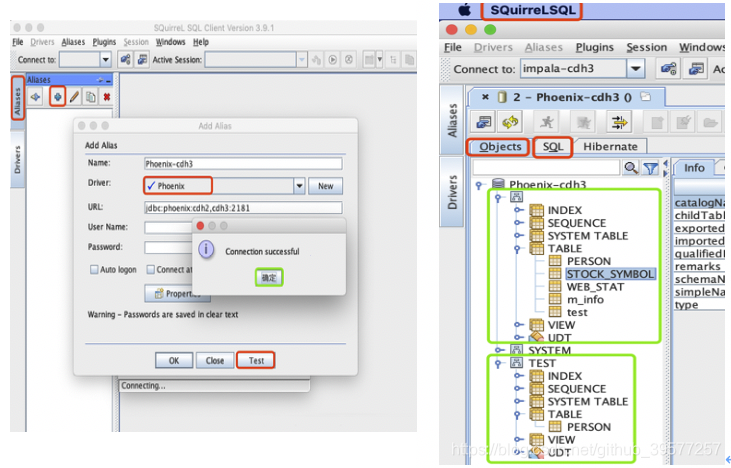Select the STOCK_SYMBOL table in the tree

pos(610,274)
